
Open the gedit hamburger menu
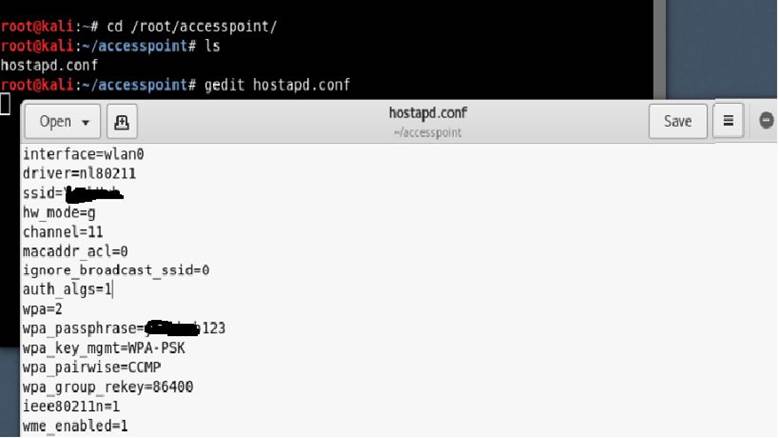[728, 121]
